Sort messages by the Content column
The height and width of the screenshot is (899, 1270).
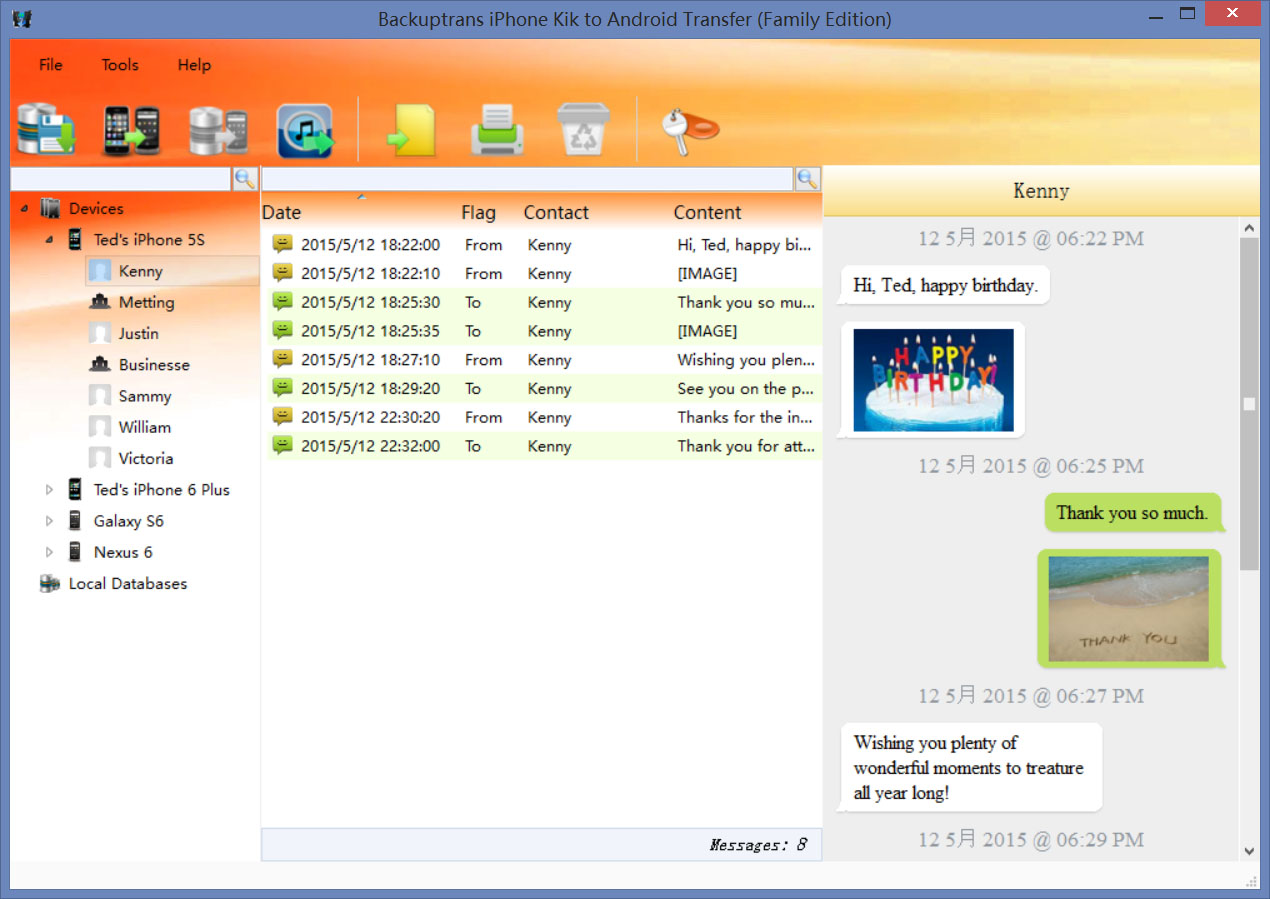707,212
